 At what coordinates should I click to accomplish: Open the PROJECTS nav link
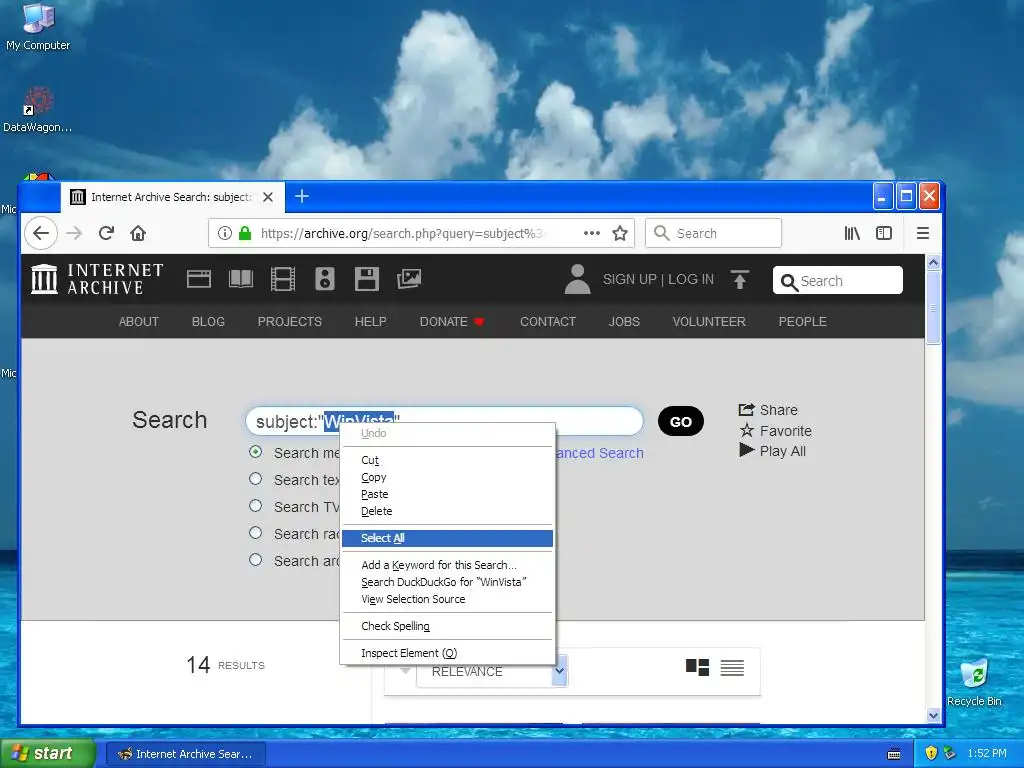point(289,321)
